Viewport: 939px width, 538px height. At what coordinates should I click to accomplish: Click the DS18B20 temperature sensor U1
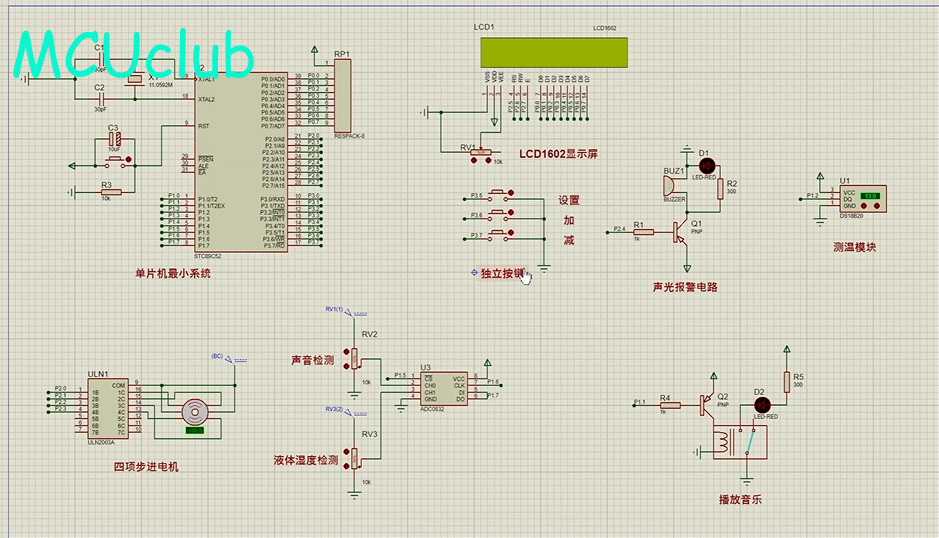tap(861, 198)
